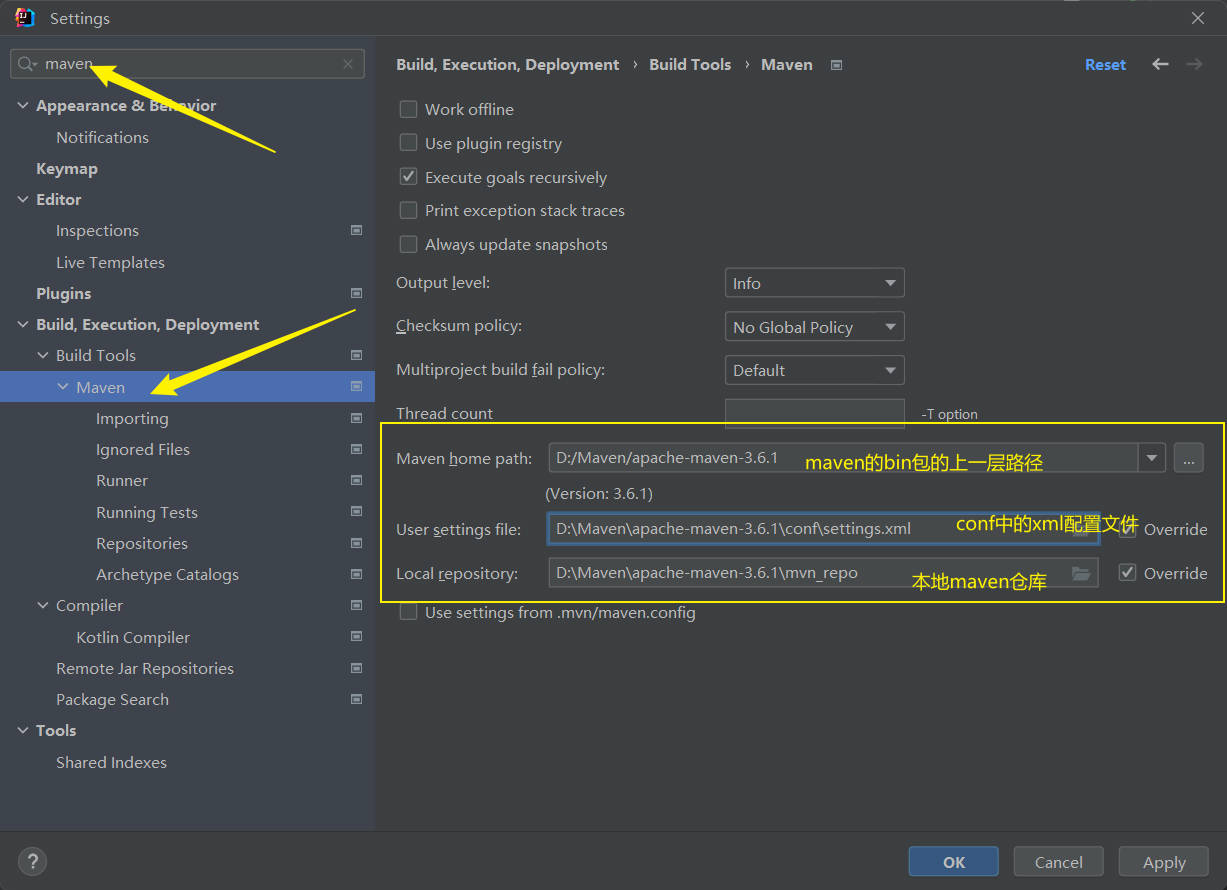Viewport: 1227px width, 890px height.
Task: Click the project-level marker beside Ignored Files
Action: point(356,449)
